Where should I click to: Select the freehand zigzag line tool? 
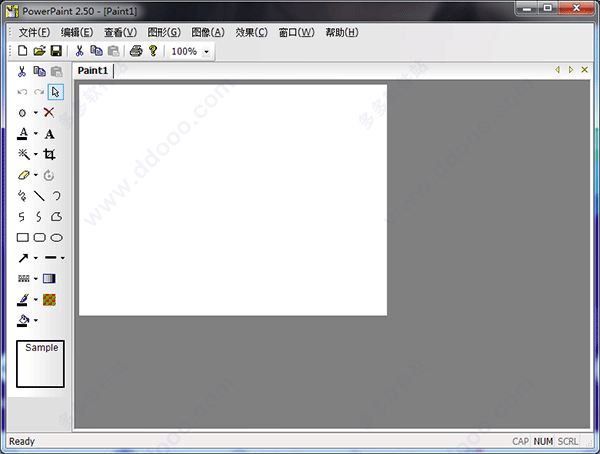22,196
